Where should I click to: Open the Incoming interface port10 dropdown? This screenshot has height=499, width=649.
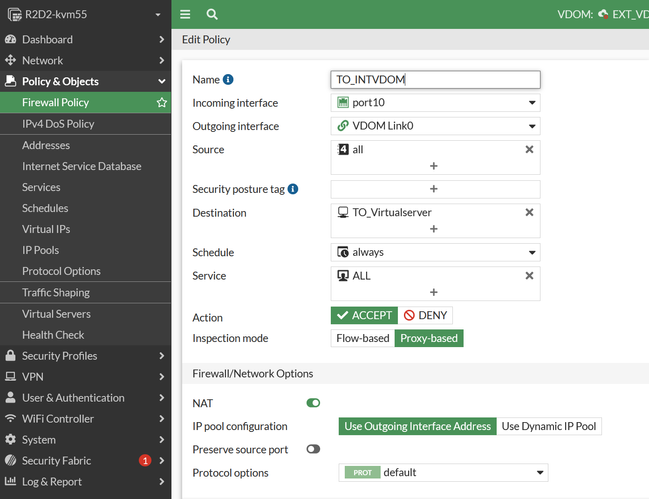pos(435,102)
